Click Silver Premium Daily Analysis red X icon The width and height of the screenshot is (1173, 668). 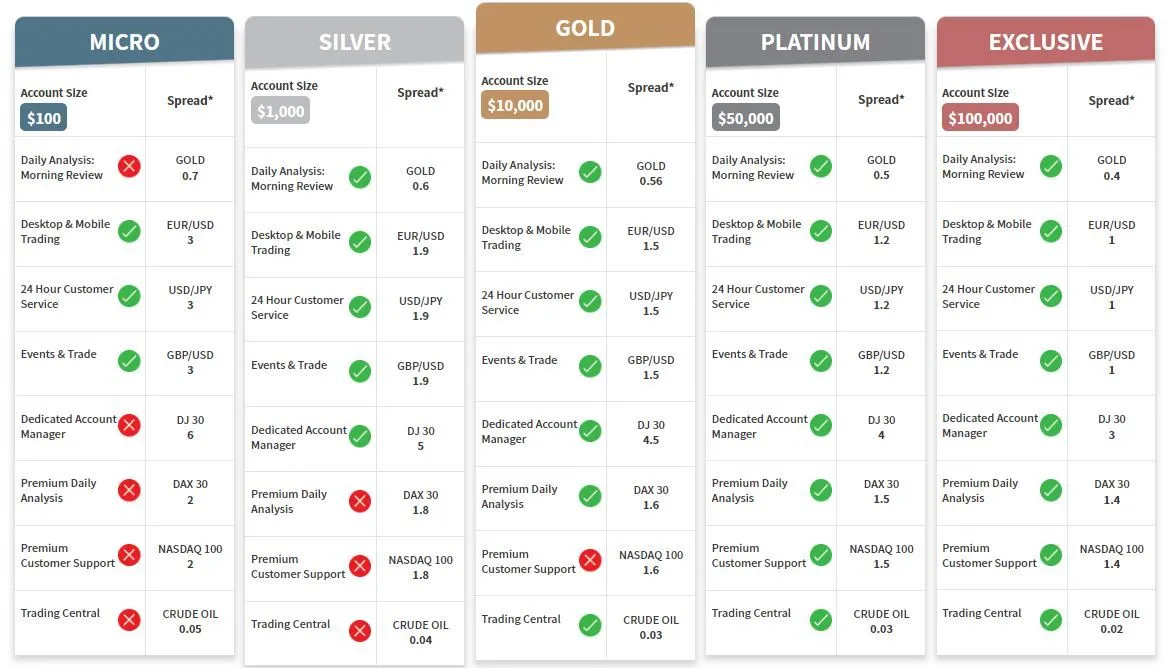pos(360,501)
